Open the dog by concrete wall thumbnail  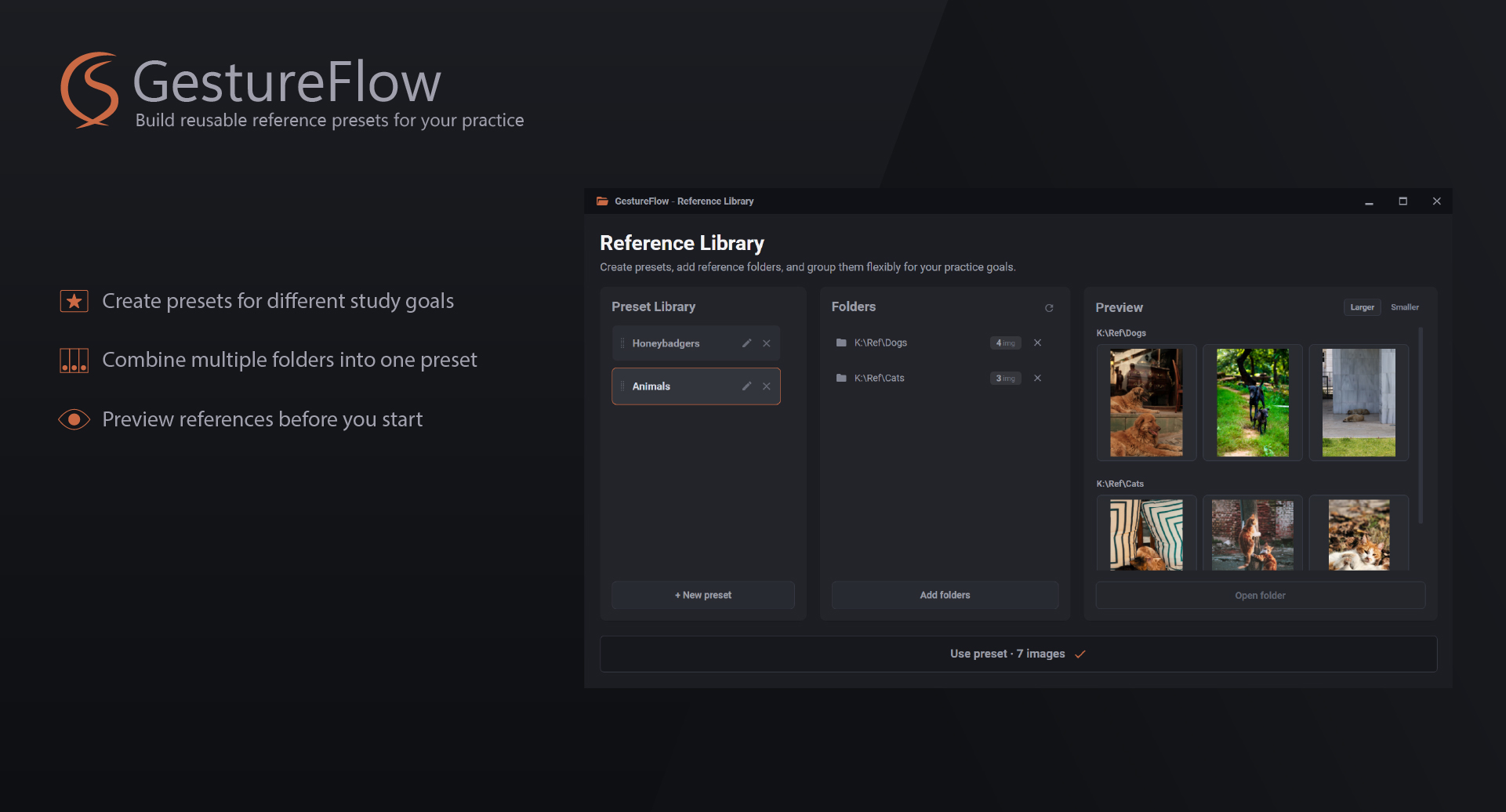(x=1359, y=403)
